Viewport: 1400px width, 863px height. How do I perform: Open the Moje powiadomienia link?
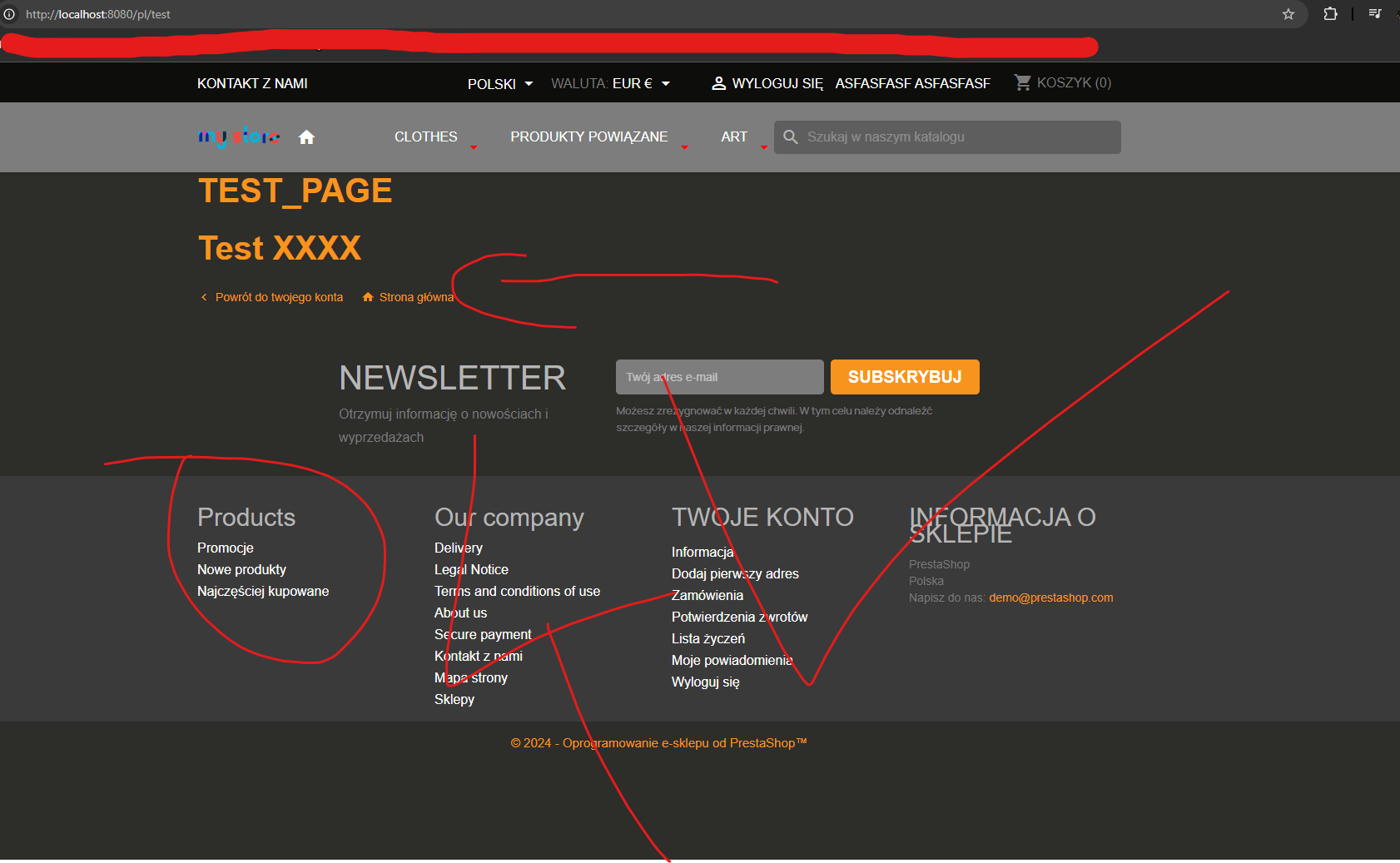pyautogui.click(x=732, y=660)
